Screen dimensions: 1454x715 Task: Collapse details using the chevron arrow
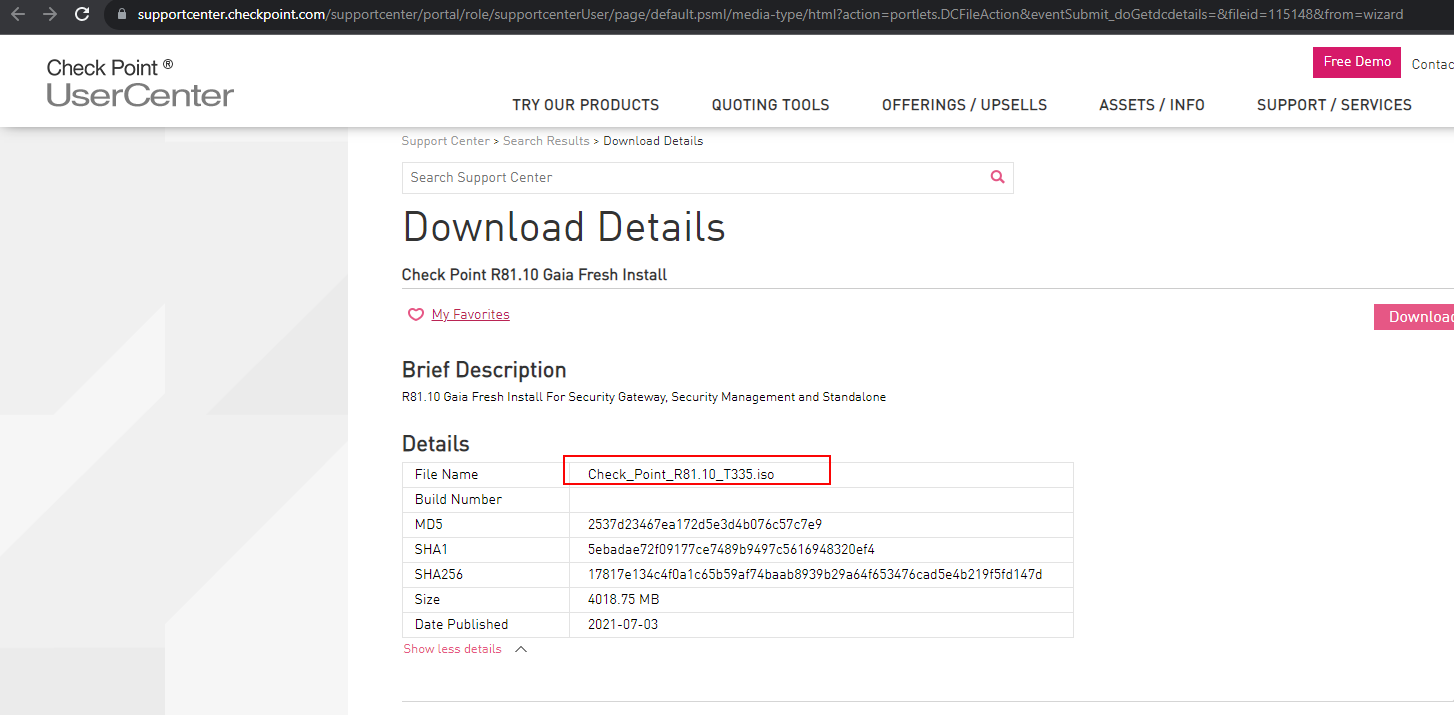point(520,649)
